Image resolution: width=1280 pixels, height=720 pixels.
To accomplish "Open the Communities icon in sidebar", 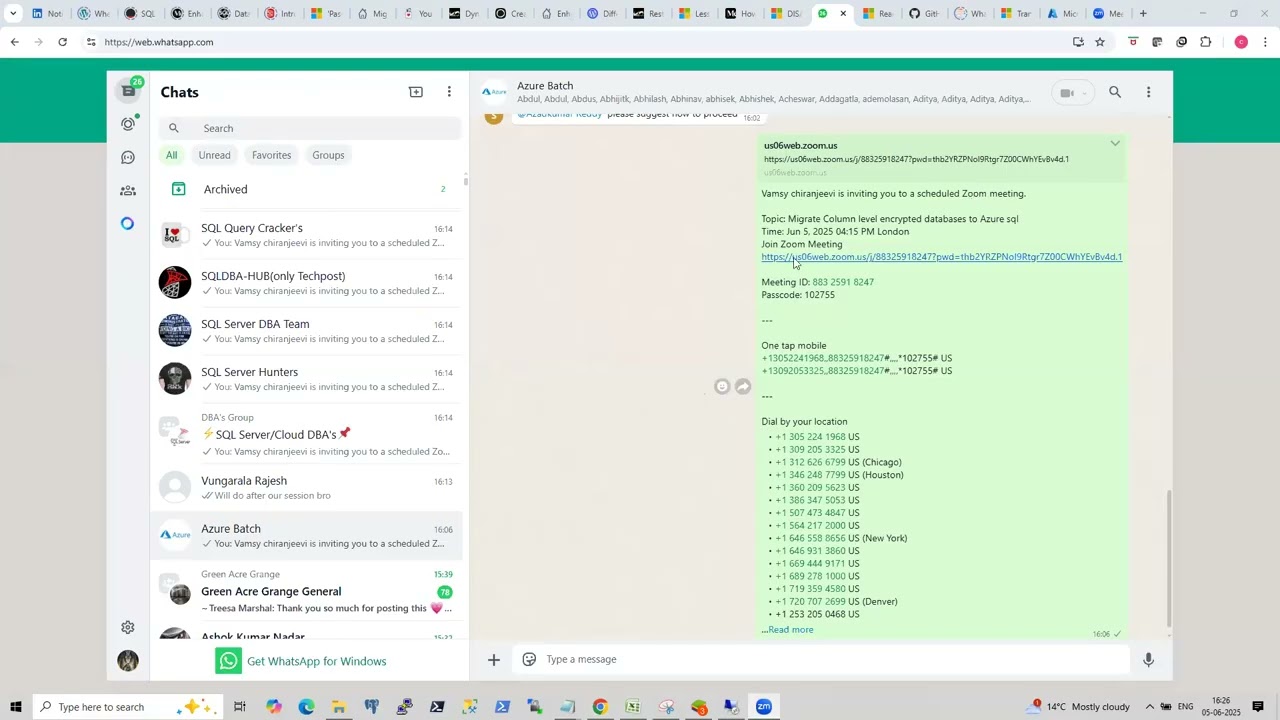I will tap(128, 190).
